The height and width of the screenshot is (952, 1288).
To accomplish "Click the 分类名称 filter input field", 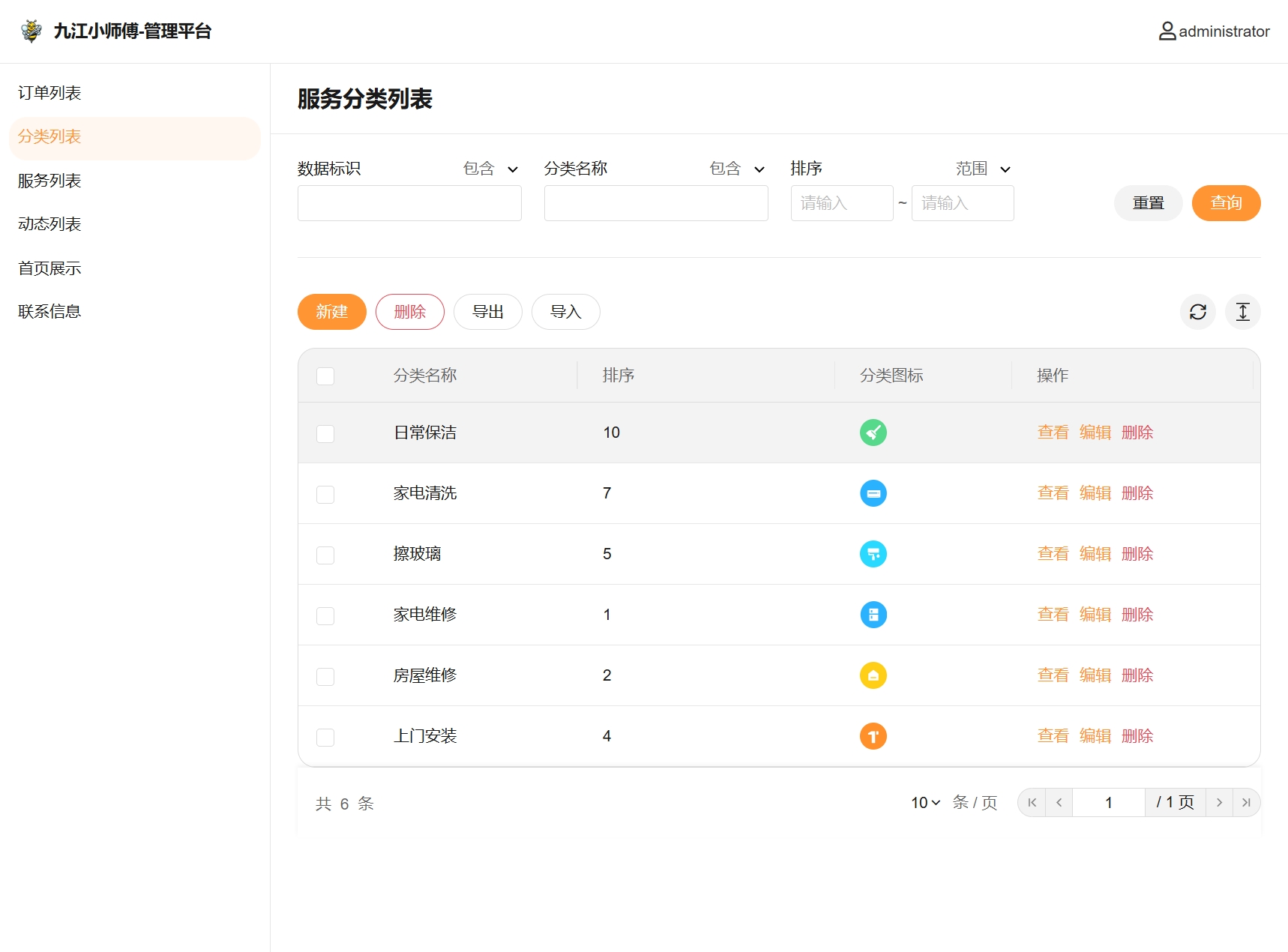I will (655, 203).
